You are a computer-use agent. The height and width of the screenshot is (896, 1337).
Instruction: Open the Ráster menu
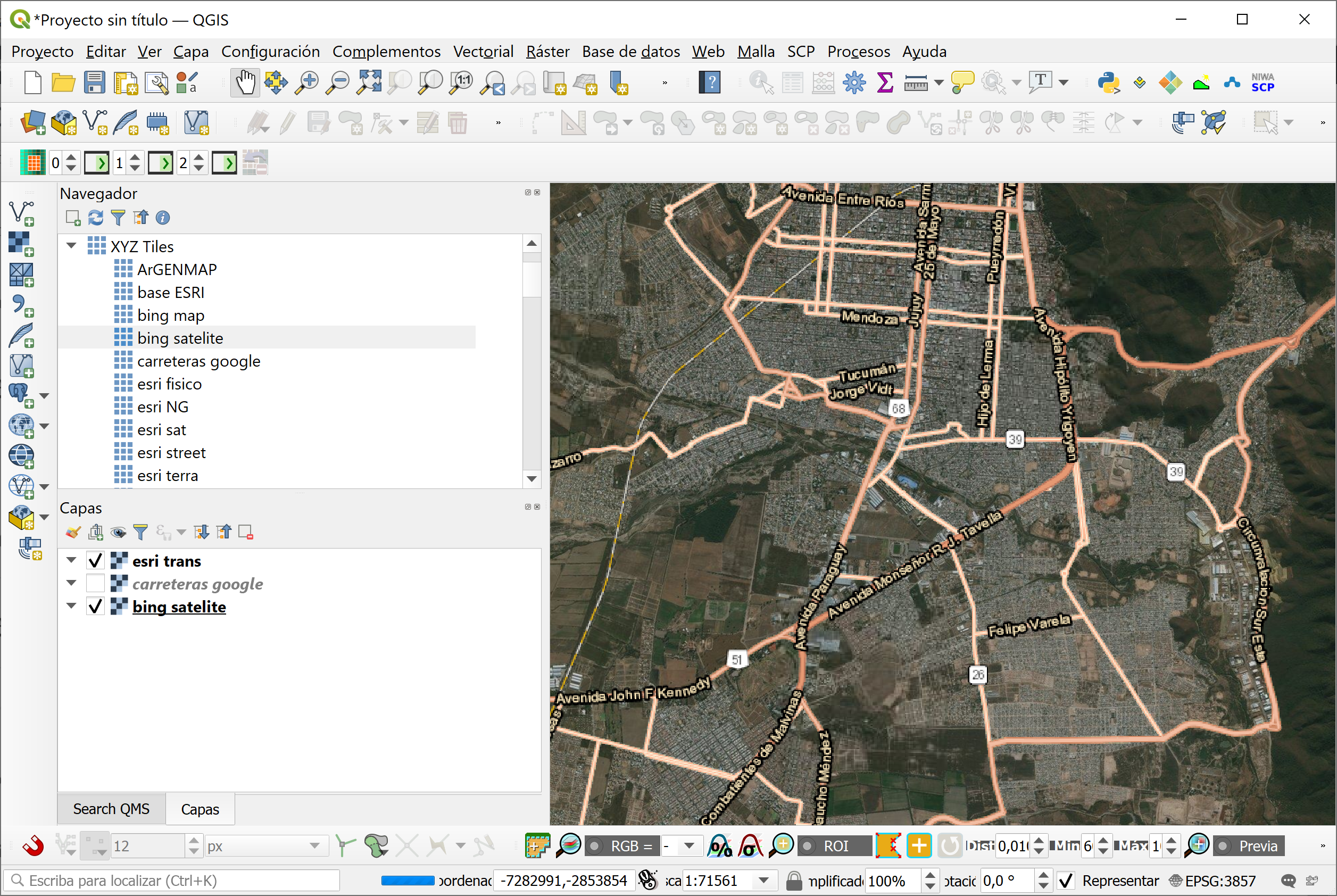point(547,52)
